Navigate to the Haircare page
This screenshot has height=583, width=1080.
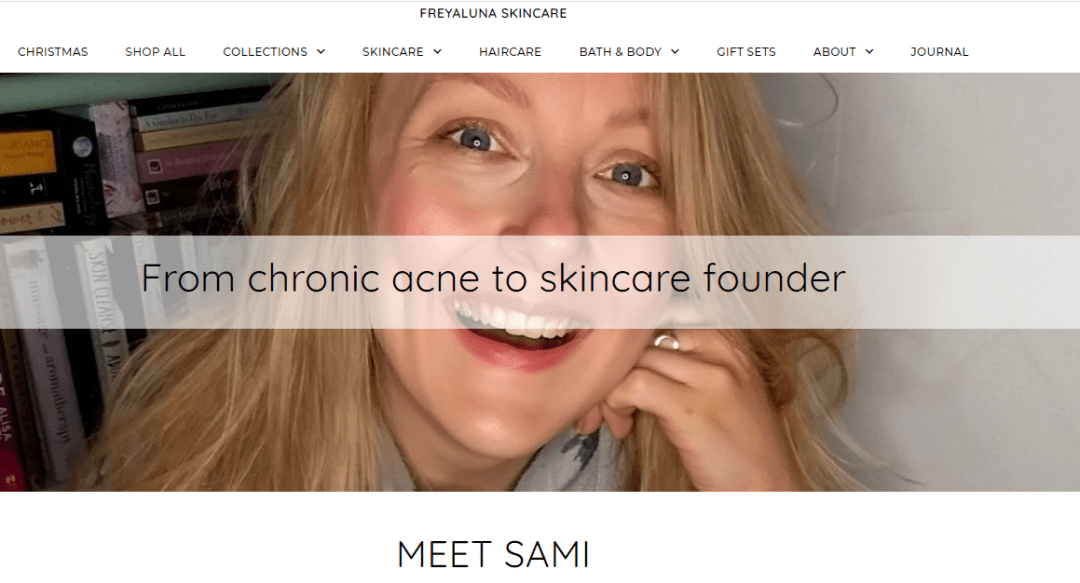[x=510, y=52]
